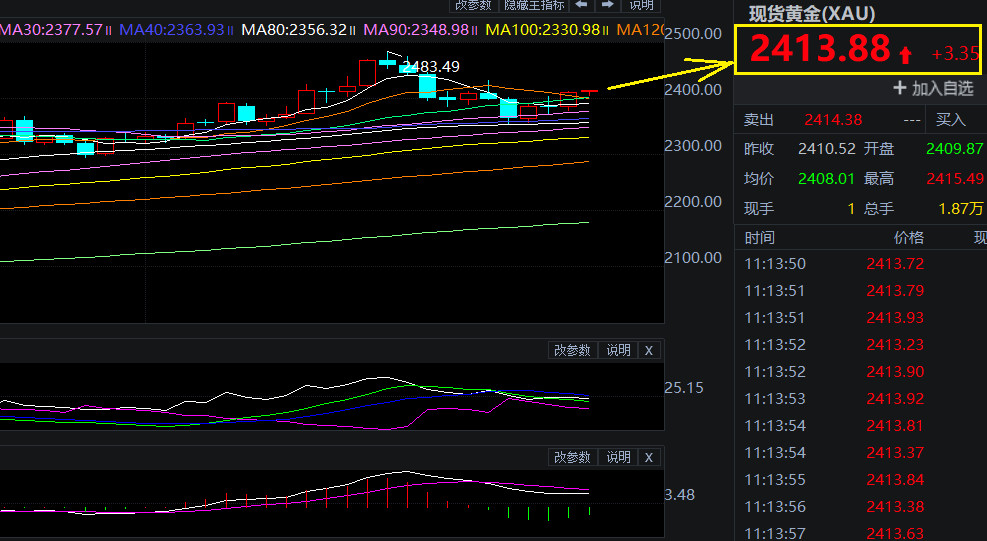
Task: Click the 时间 column header
Action: coord(759,238)
